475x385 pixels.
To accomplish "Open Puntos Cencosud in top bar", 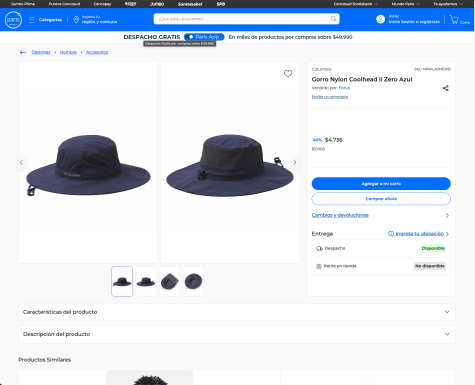I will (x=64, y=4).
